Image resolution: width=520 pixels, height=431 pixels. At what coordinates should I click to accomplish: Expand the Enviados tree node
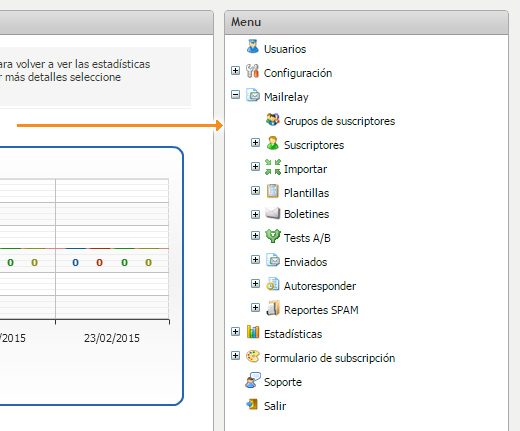coord(255,260)
